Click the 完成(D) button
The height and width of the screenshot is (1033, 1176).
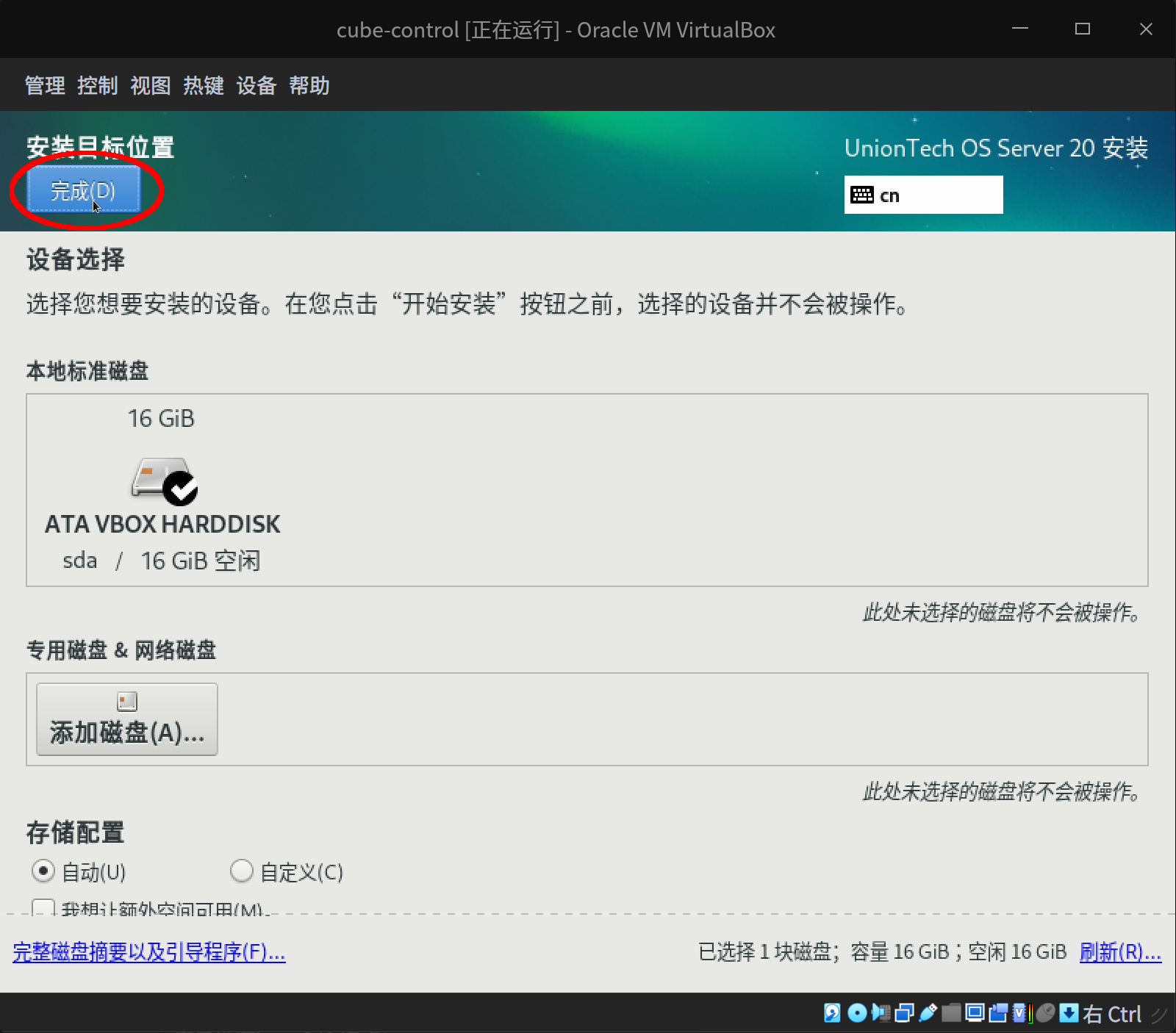tap(83, 190)
